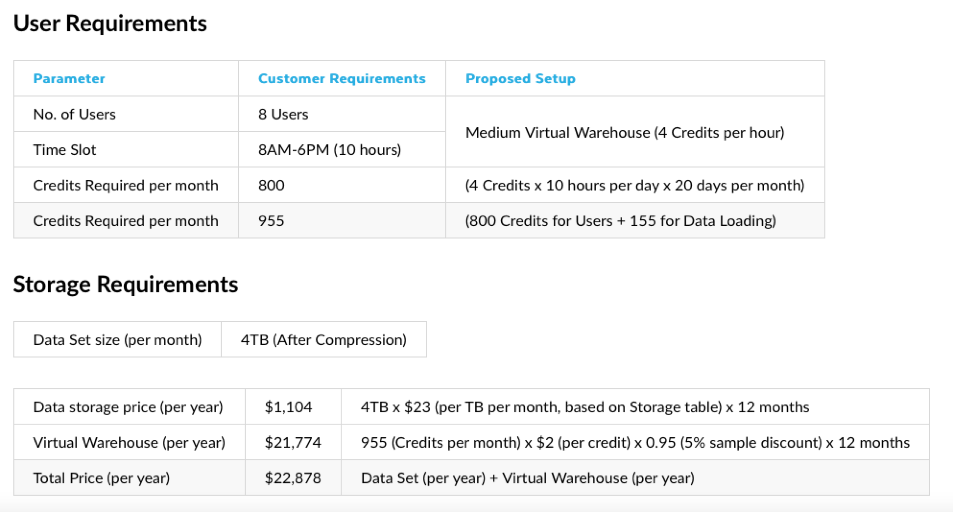Click the Storage Requirements heading
The image size is (953, 512).
click(126, 285)
